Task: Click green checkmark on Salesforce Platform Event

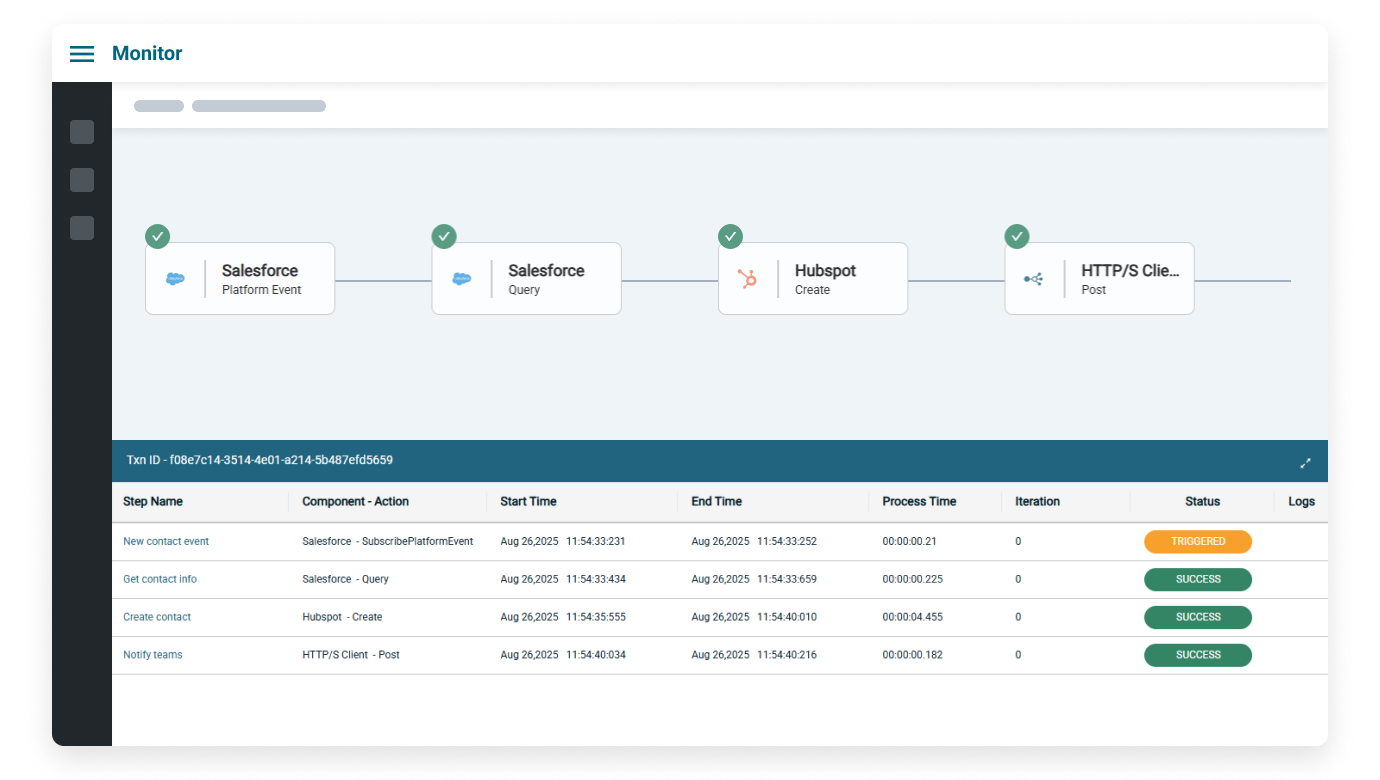Action: (x=157, y=237)
